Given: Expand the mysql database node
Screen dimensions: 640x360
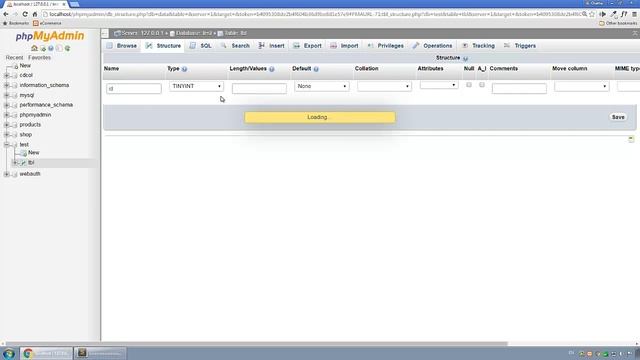Looking at the screenshot, I should click(7, 95).
